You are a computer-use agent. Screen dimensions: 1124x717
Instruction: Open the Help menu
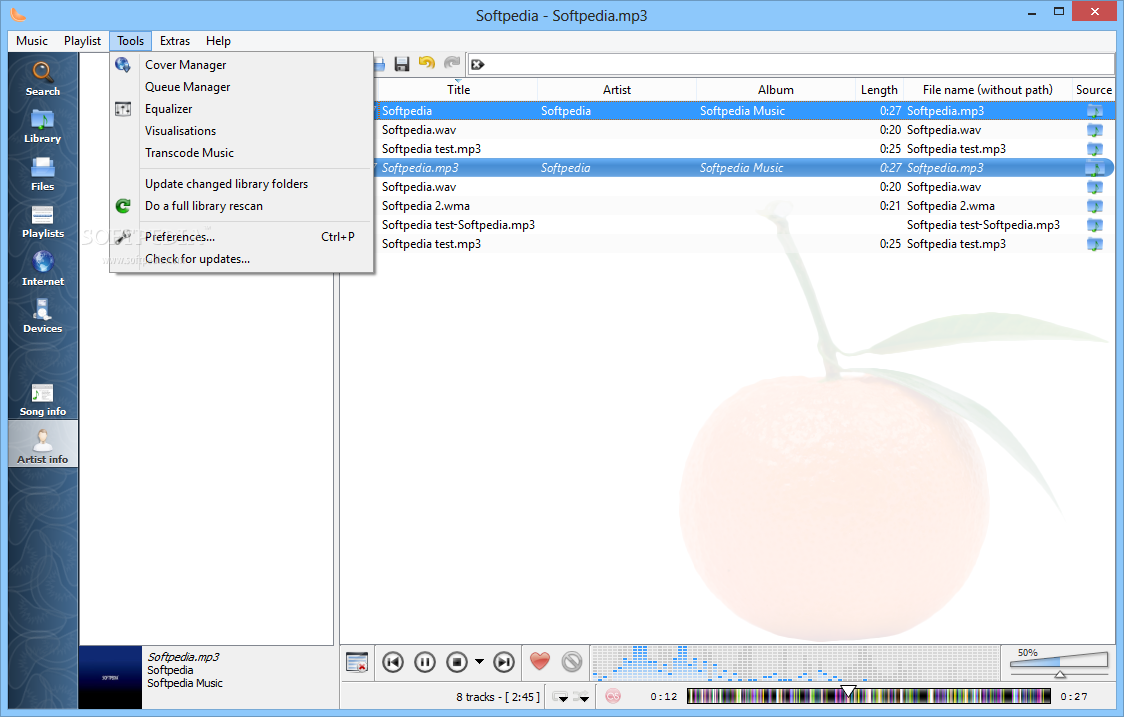pos(218,41)
